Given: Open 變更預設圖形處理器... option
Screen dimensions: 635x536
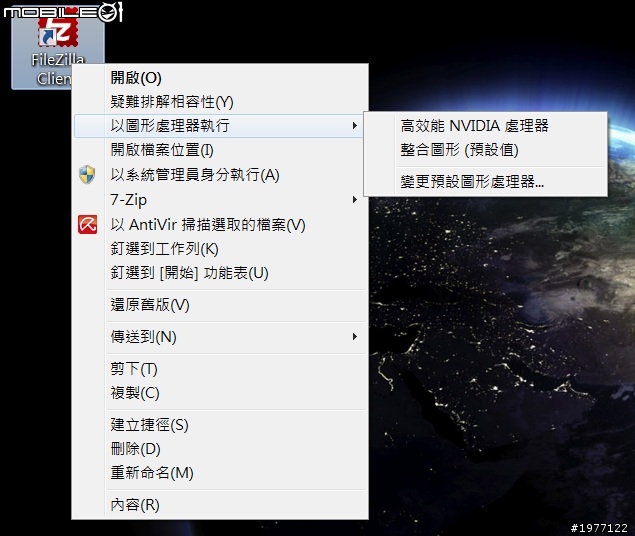Looking at the screenshot, I should pyautogui.click(x=486, y=182).
